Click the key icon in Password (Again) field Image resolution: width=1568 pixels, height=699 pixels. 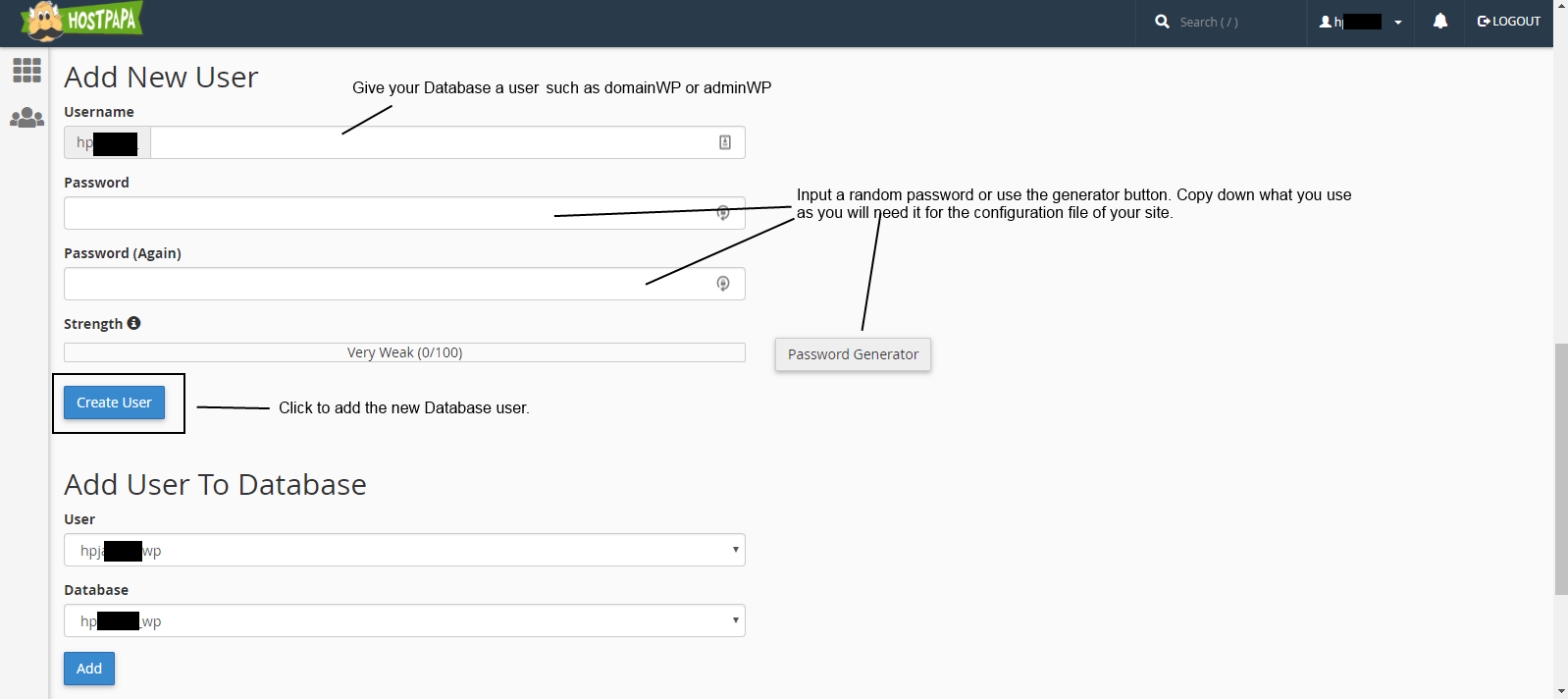(723, 284)
